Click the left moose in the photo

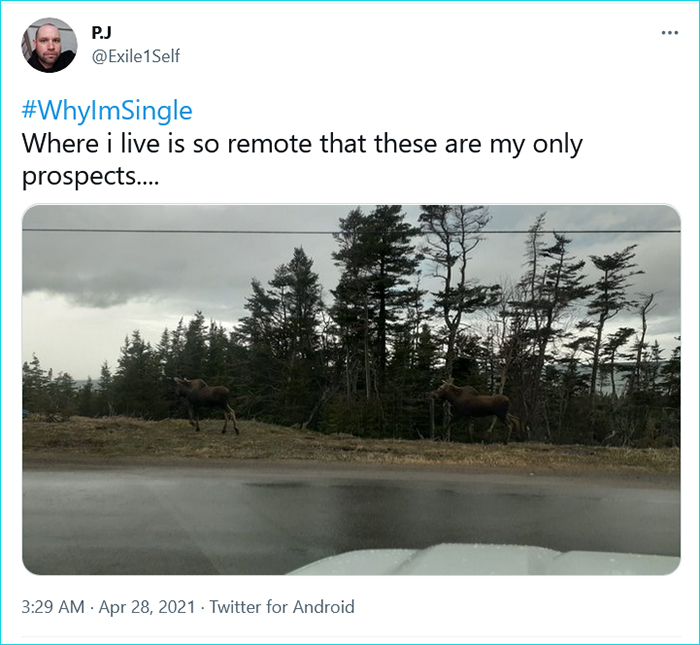[x=205, y=400]
